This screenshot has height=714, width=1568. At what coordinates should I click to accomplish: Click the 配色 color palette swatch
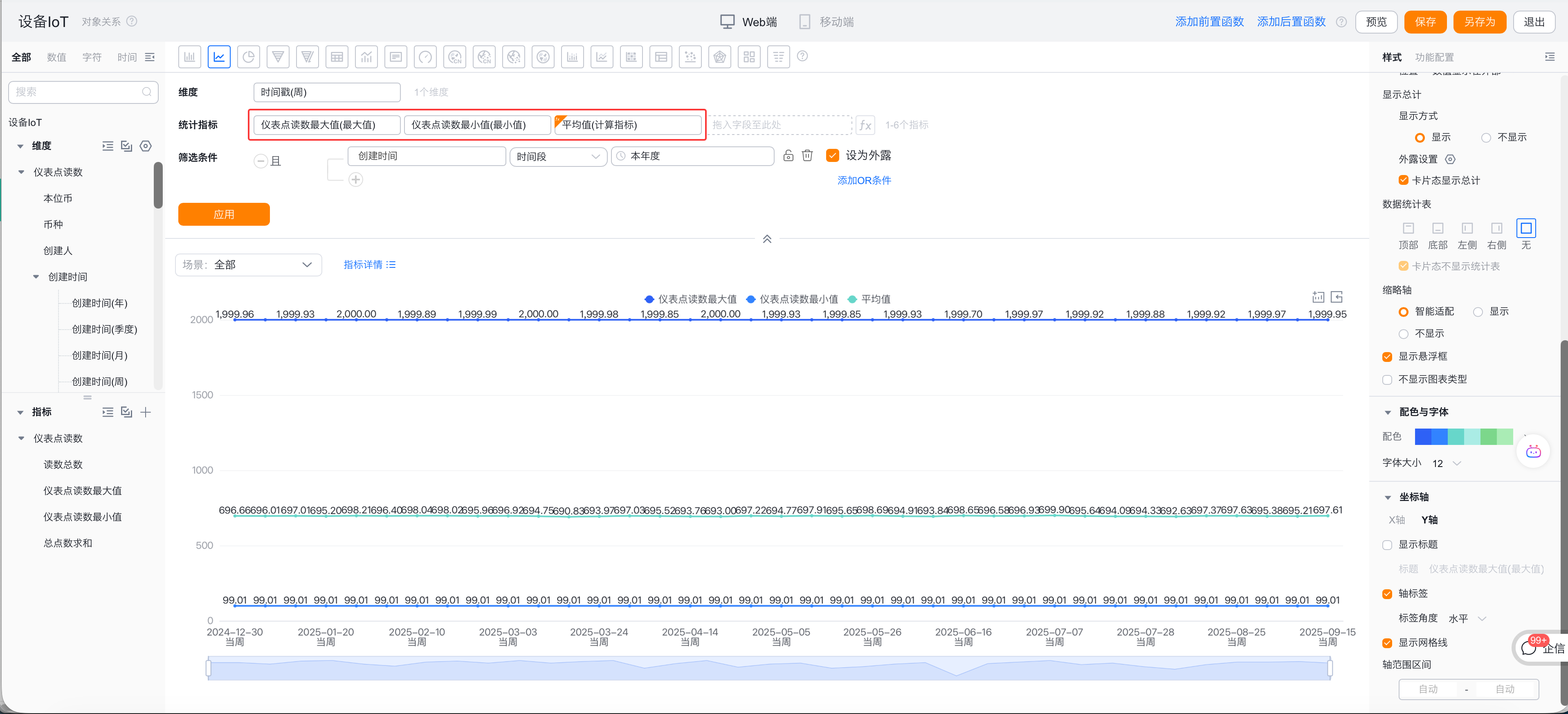click(x=1463, y=437)
